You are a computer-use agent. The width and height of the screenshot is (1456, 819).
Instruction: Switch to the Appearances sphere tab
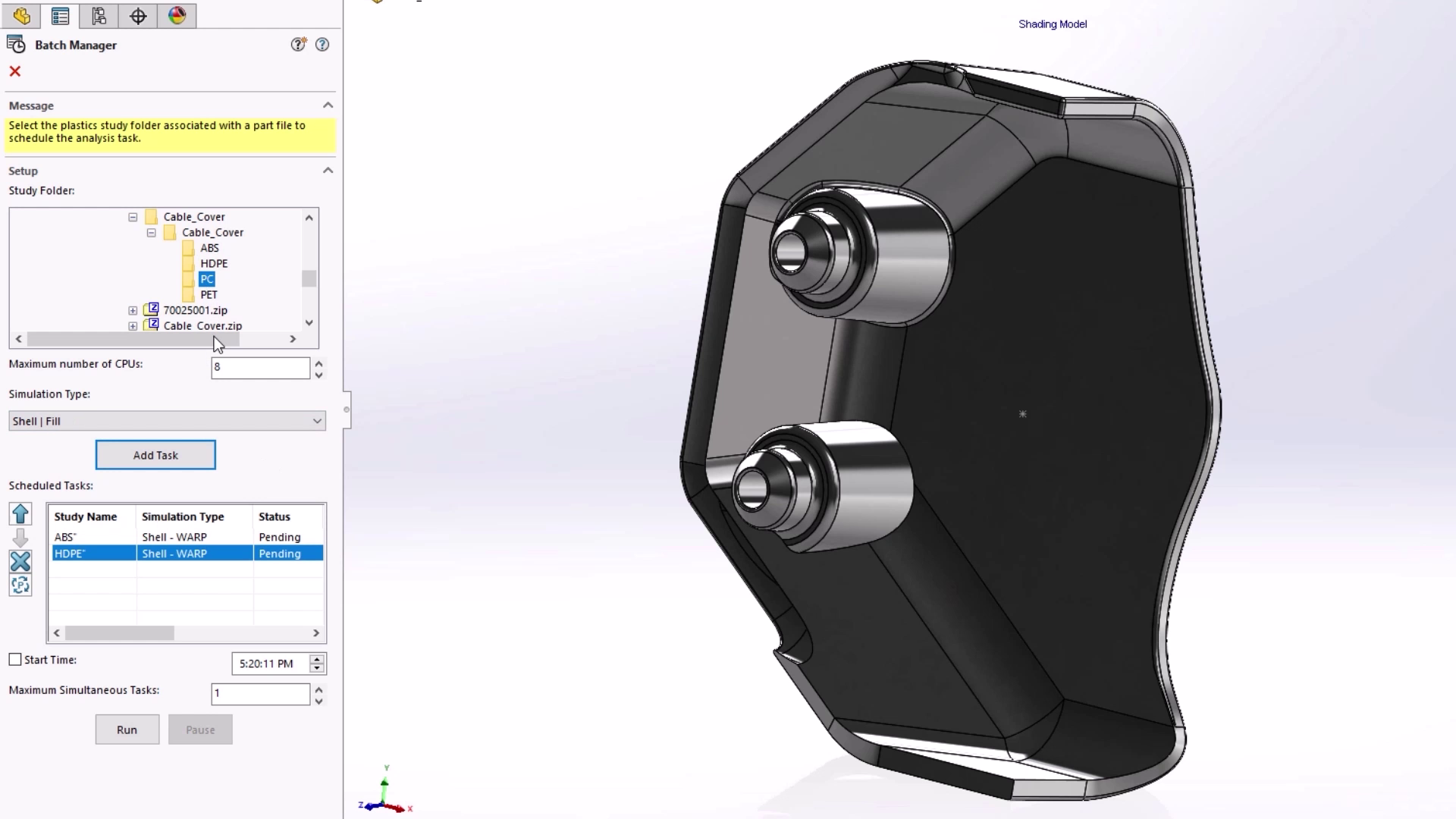click(177, 15)
